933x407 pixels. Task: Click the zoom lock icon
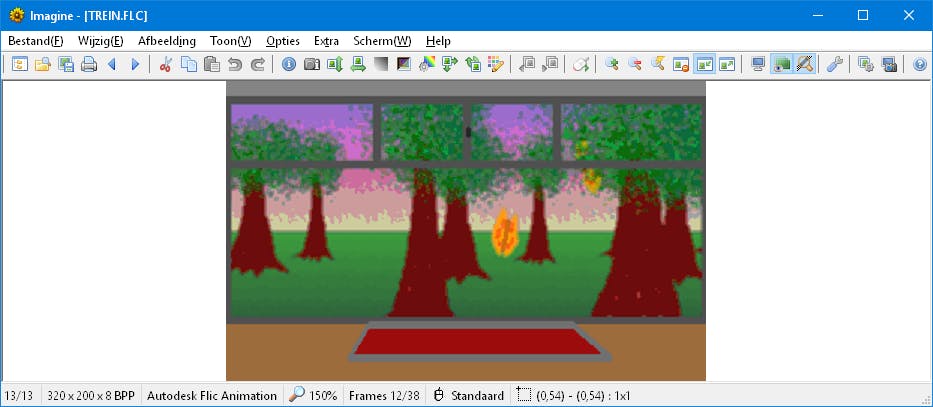click(x=681, y=64)
